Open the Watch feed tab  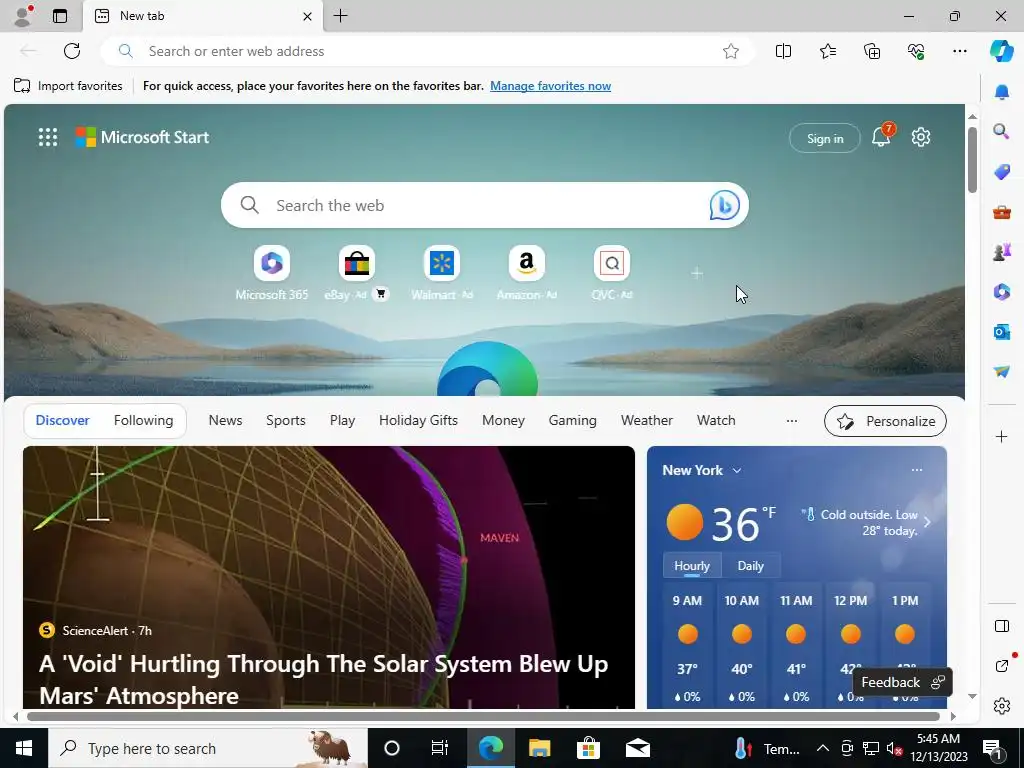tap(716, 421)
